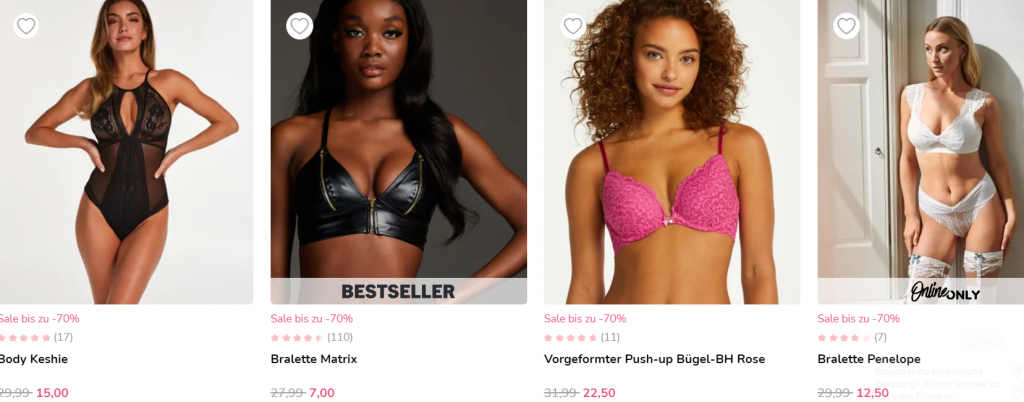Screen dimensions: 1024x402
Task: Click the 7,00 sale price of Bralette Matrix
Action: [x=322, y=393]
